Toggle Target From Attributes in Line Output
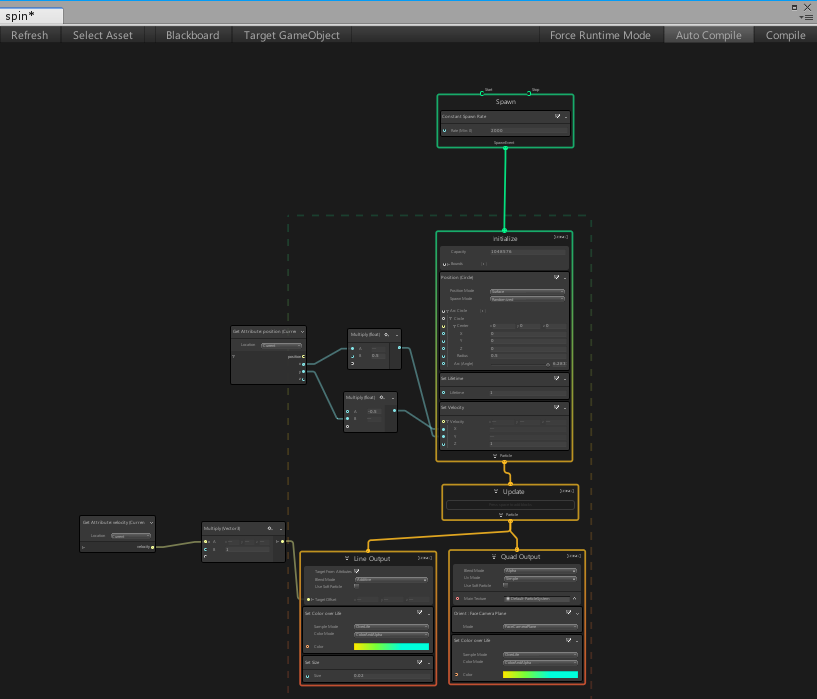The image size is (817, 699). (x=356, y=571)
